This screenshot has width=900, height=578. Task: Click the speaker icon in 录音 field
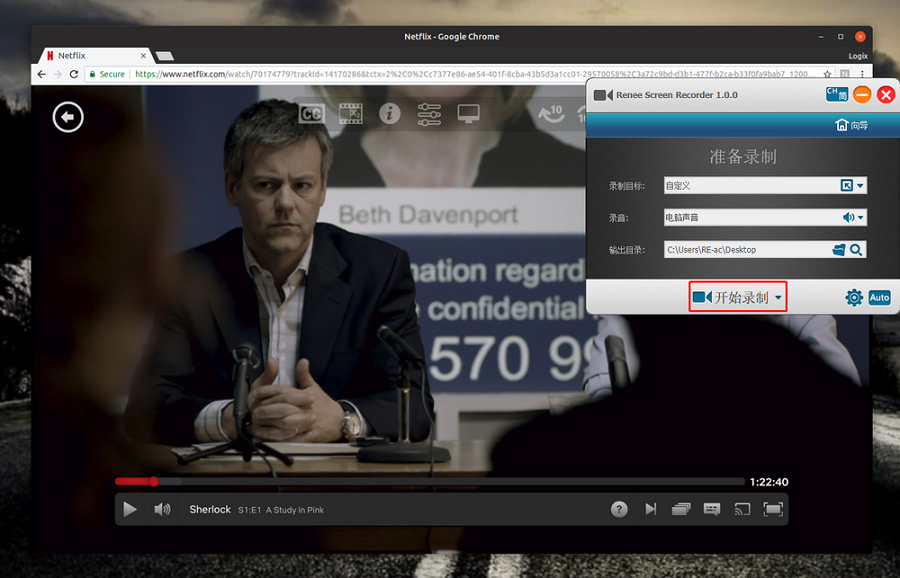pyautogui.click(x=848, y=218)
